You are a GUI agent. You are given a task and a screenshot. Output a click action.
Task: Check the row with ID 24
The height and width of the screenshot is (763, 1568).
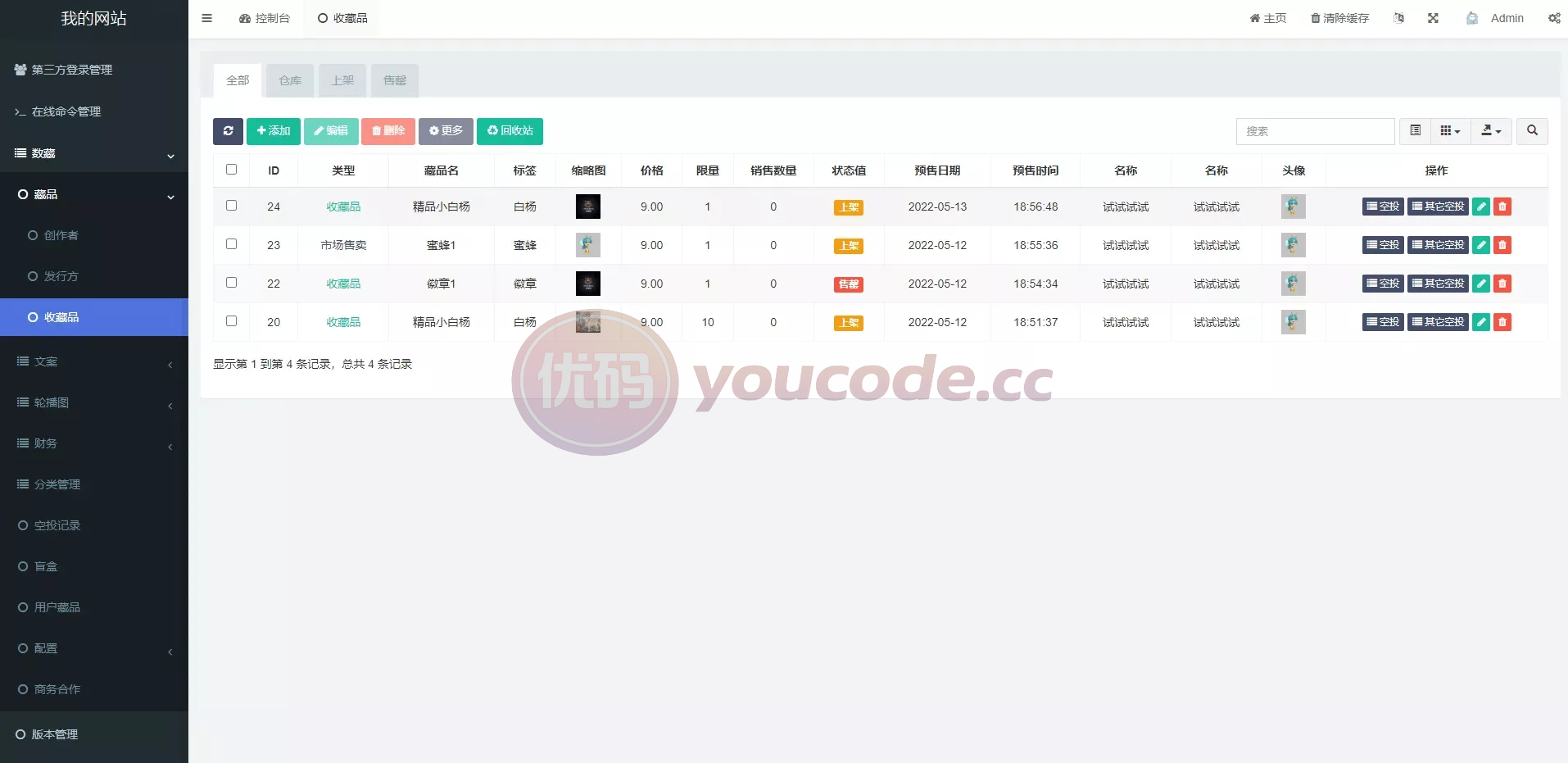tap(231, 206)
